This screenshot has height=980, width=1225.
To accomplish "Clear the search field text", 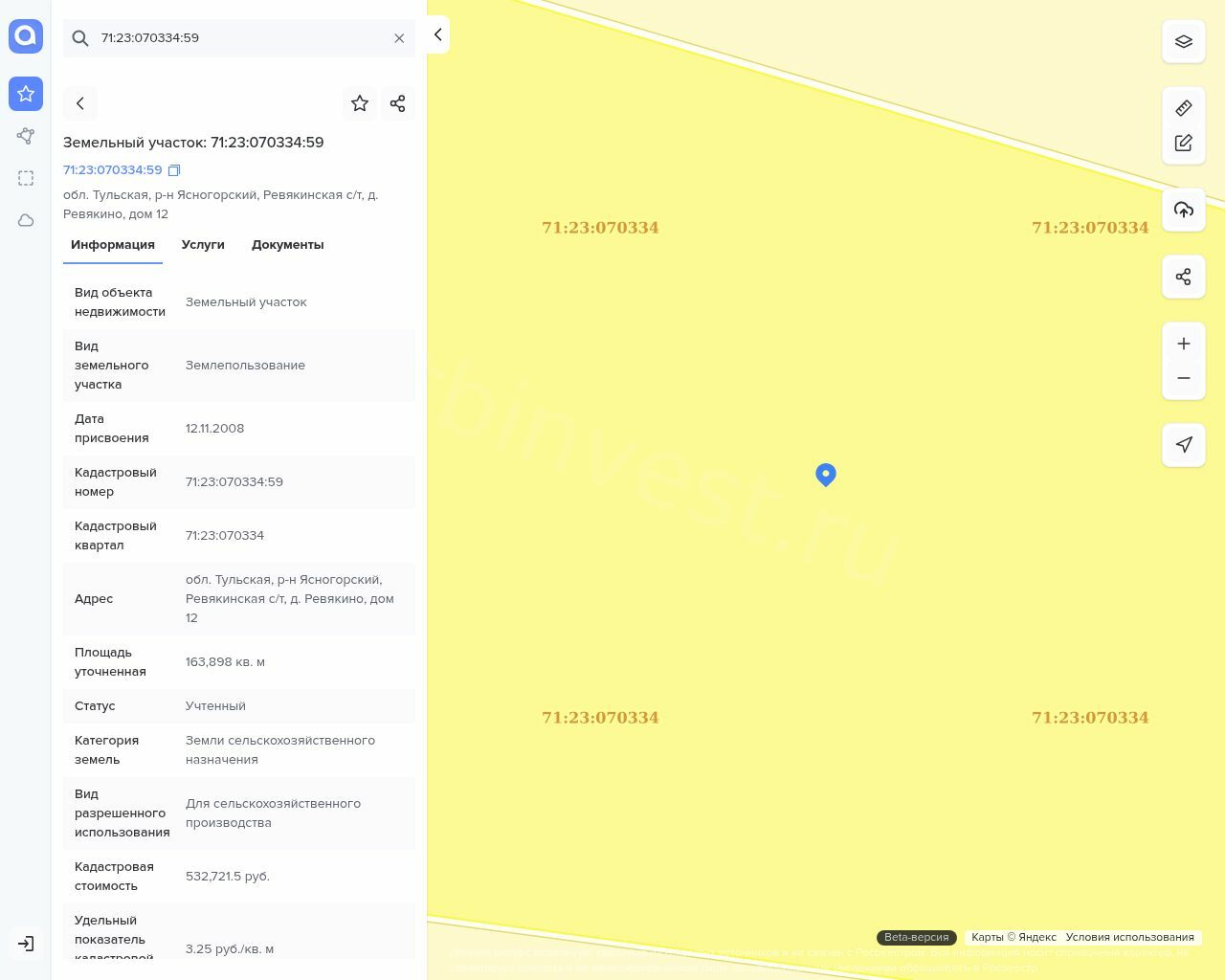I will (x=399, y=38).
